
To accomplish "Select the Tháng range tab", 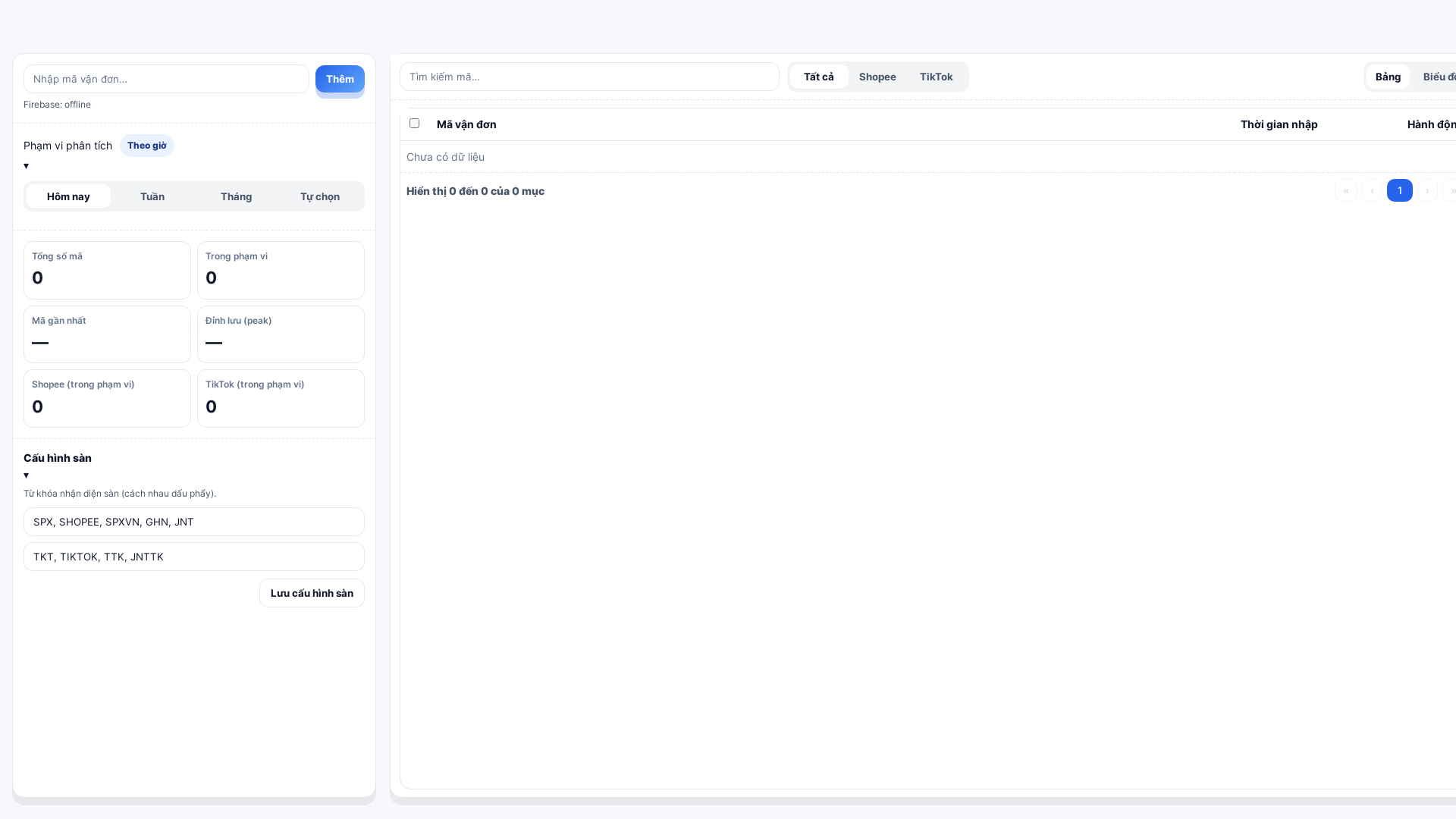I will (236, 196).
